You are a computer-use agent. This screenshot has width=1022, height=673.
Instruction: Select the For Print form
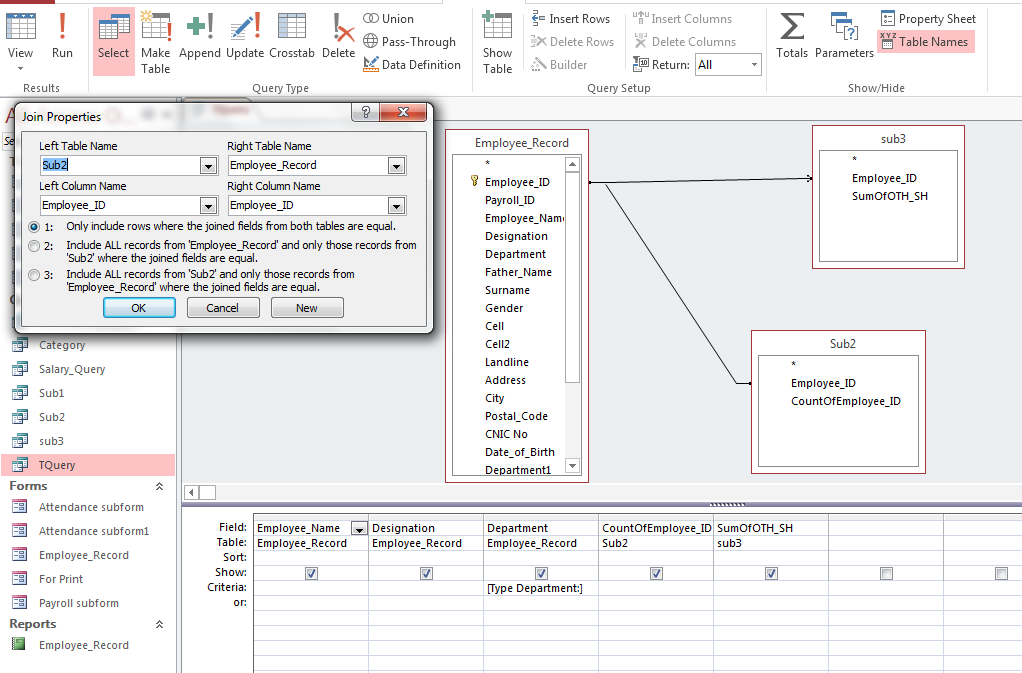pos(61,579)
